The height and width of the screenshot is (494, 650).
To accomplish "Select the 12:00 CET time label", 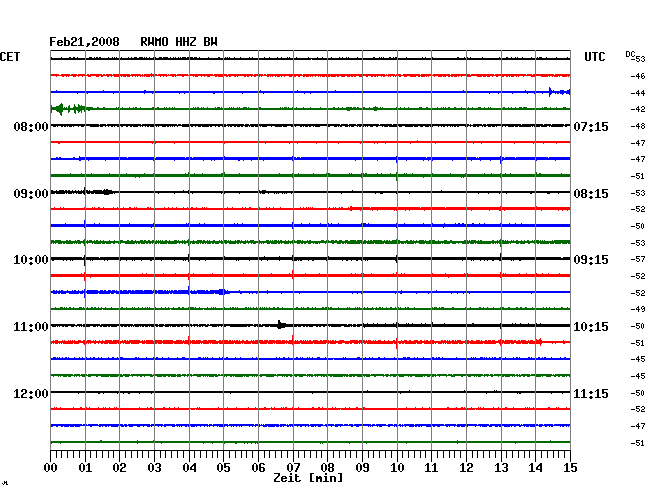I will pos(31,393).
